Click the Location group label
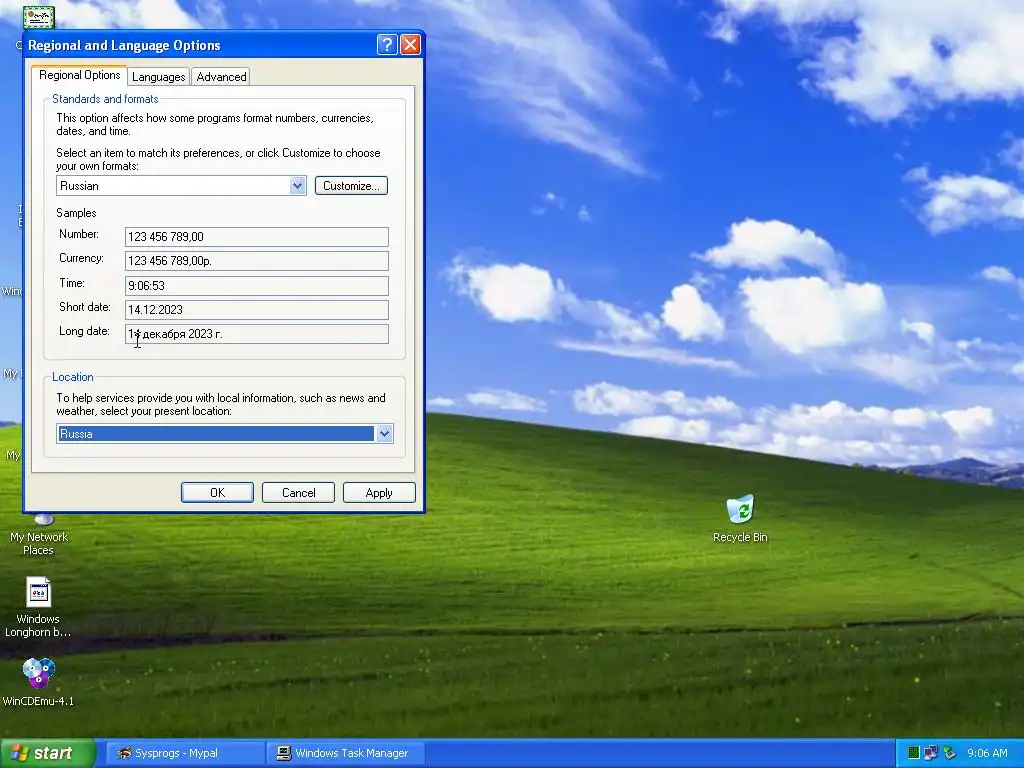This screenshot has height=768, width=1024. coord(72,377)
